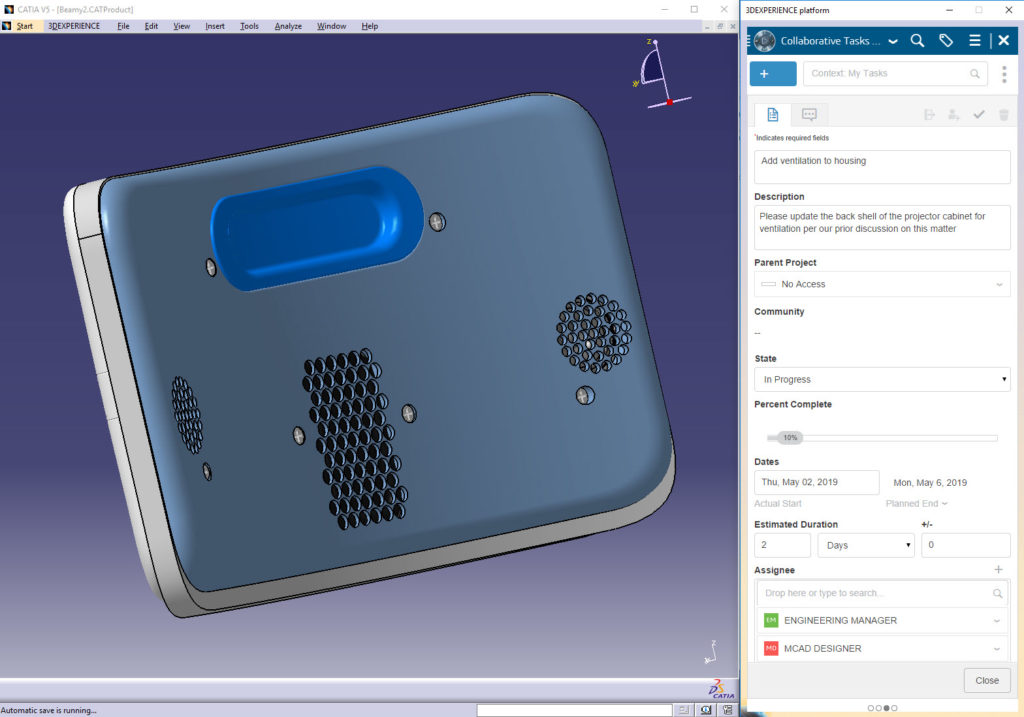Click the Percent Complete slider handle at 10%

pos(790,438)
